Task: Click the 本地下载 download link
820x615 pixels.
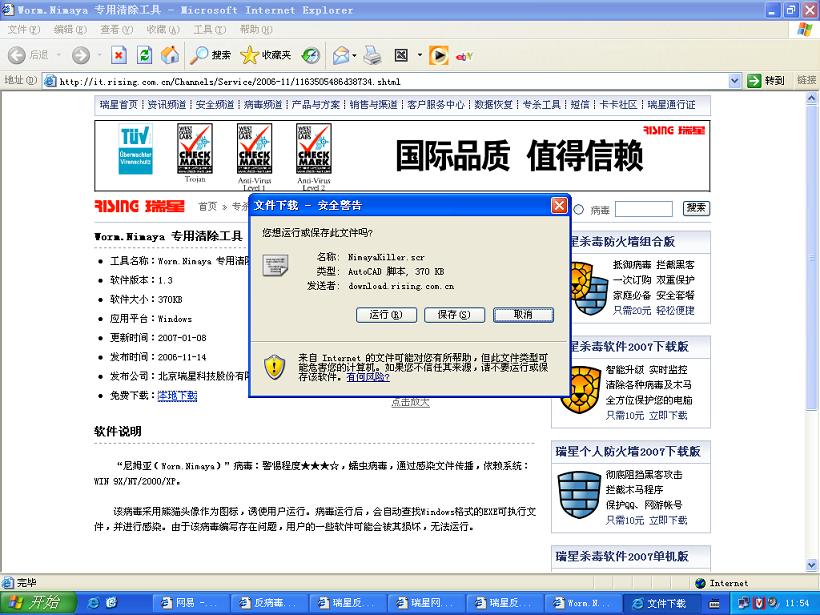Action: (177, 396)
